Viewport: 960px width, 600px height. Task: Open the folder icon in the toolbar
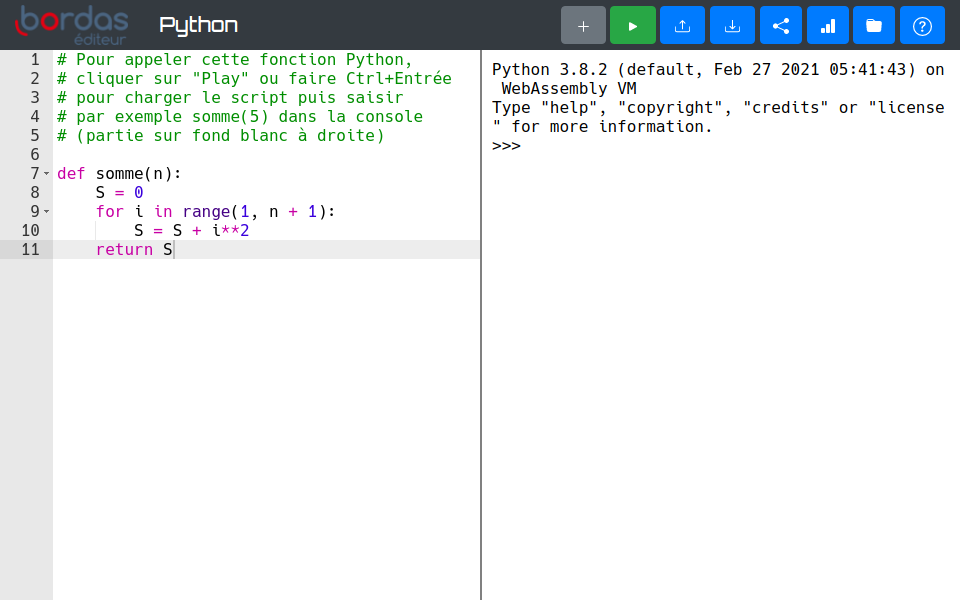[874, 25]
